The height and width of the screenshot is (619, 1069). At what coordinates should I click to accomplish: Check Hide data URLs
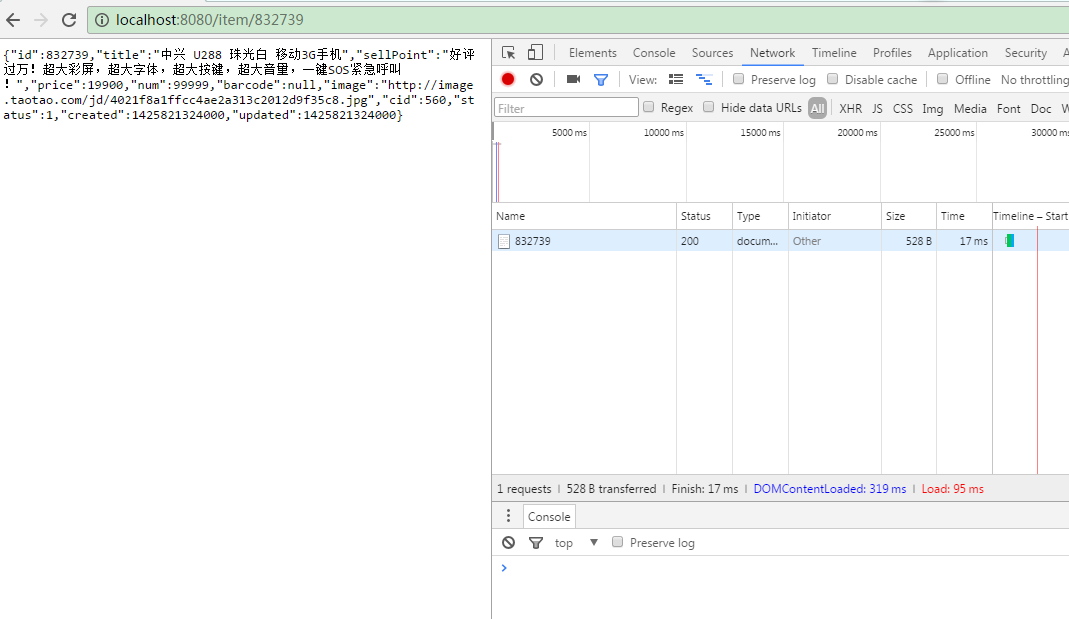coord(708,107)
